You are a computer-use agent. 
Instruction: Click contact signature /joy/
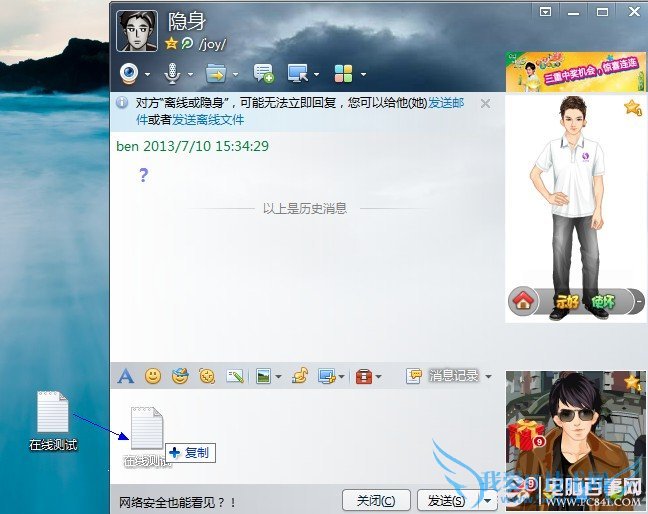(x=212, y=43)
